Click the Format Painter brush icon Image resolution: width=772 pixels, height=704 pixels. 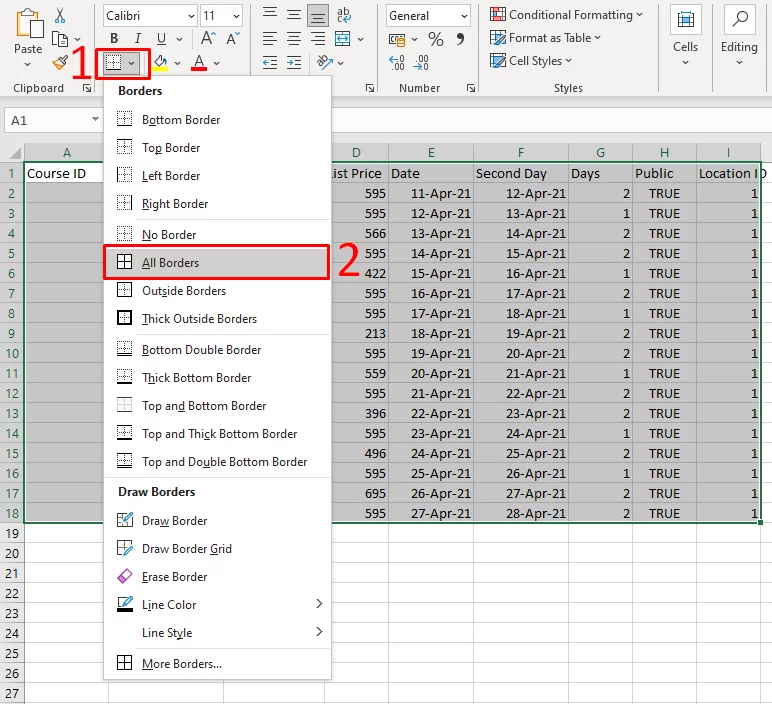pos(60,63)
